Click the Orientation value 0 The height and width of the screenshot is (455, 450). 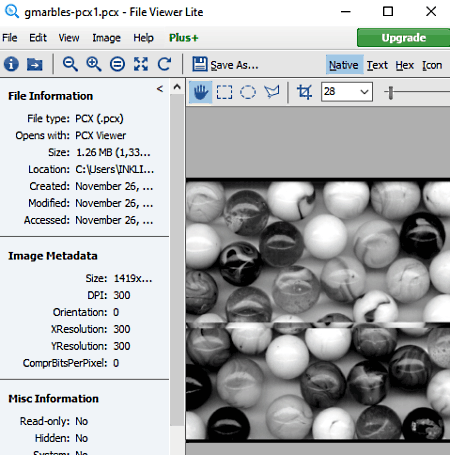click(x=116, y=312)
